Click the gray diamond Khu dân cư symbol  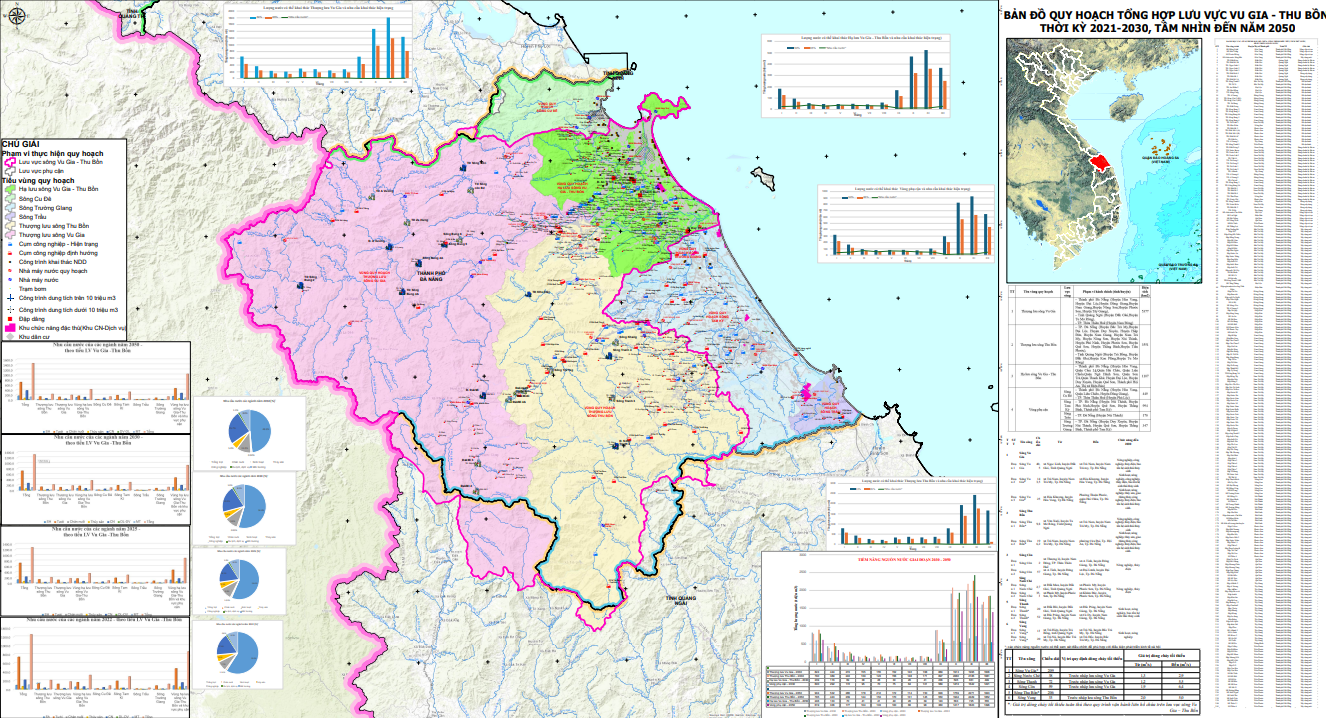click(x=10, y=337)
